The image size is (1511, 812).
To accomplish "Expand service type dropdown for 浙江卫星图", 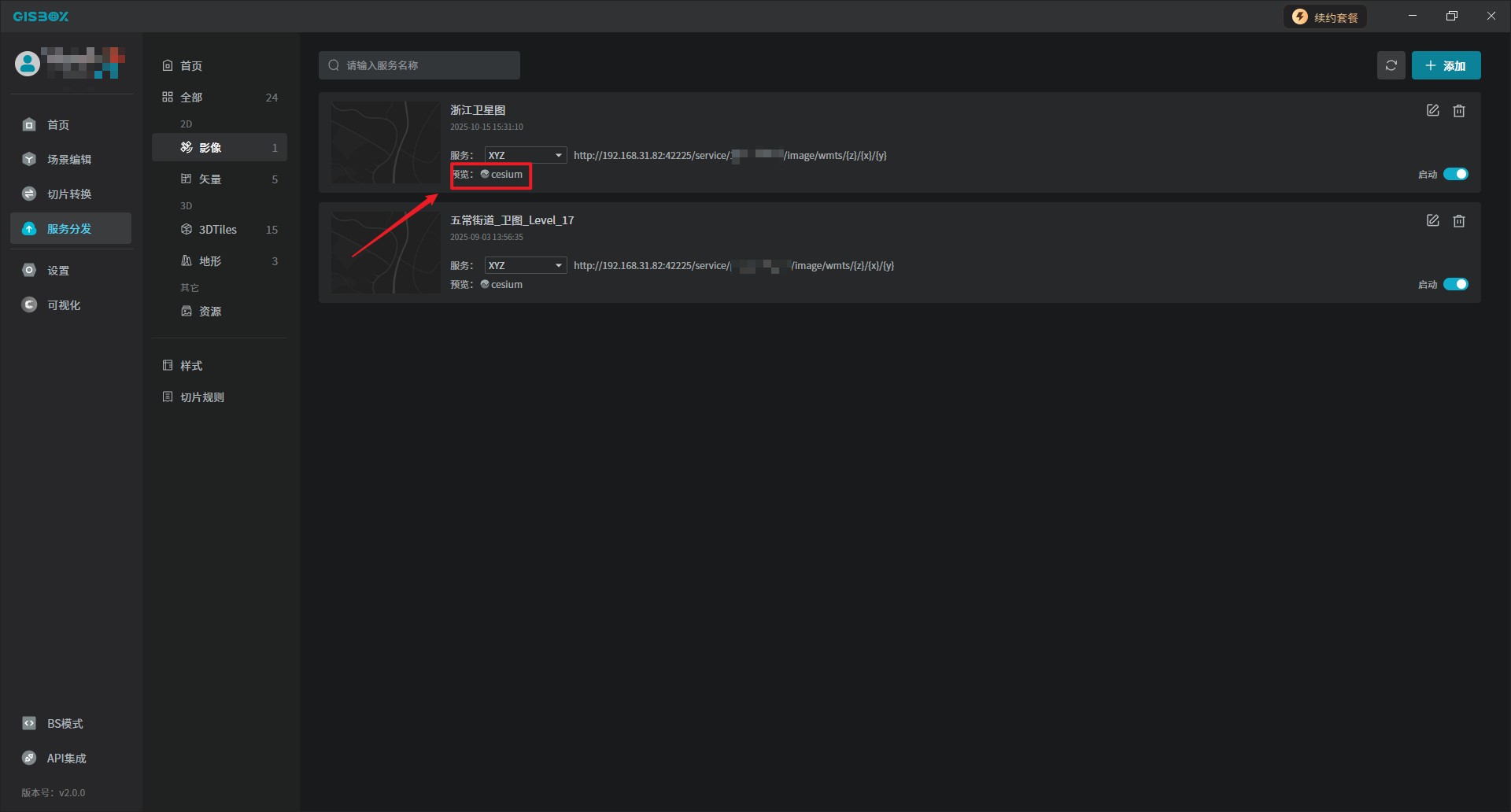I will pyautogui.click(x=525, y=156).
